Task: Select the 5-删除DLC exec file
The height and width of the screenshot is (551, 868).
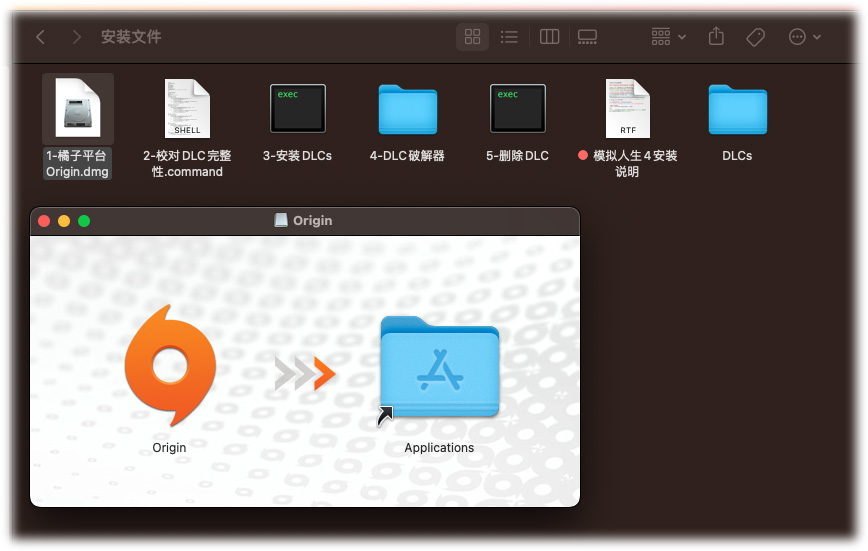Action: 518,109
